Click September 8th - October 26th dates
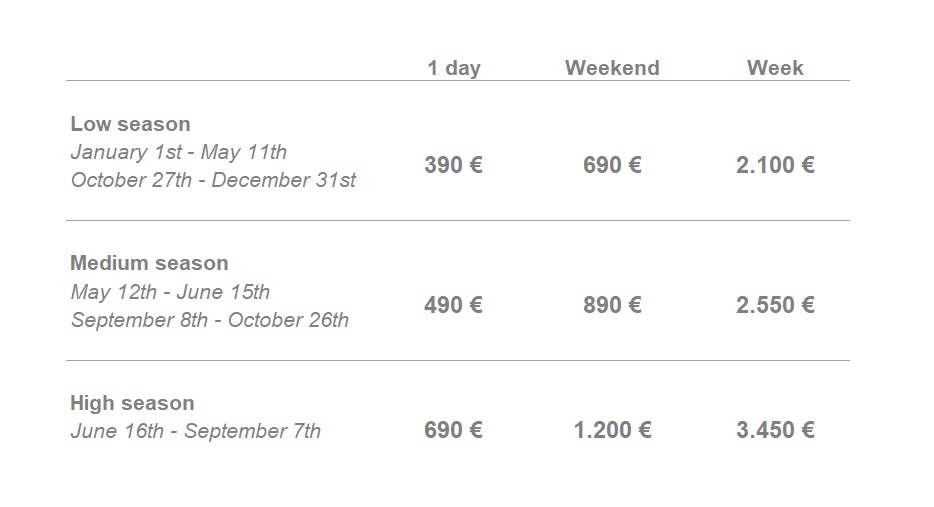The width and height of the screenshot is (934, 507). click(x=210, y=320)
